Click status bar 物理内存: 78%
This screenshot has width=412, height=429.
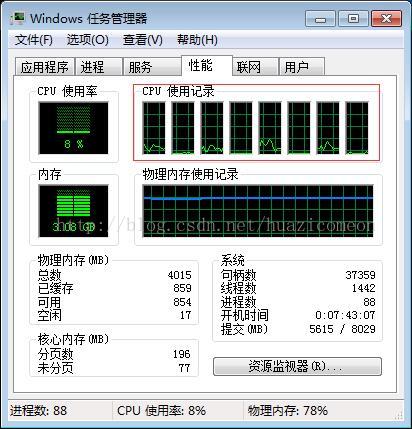[288, 411]
